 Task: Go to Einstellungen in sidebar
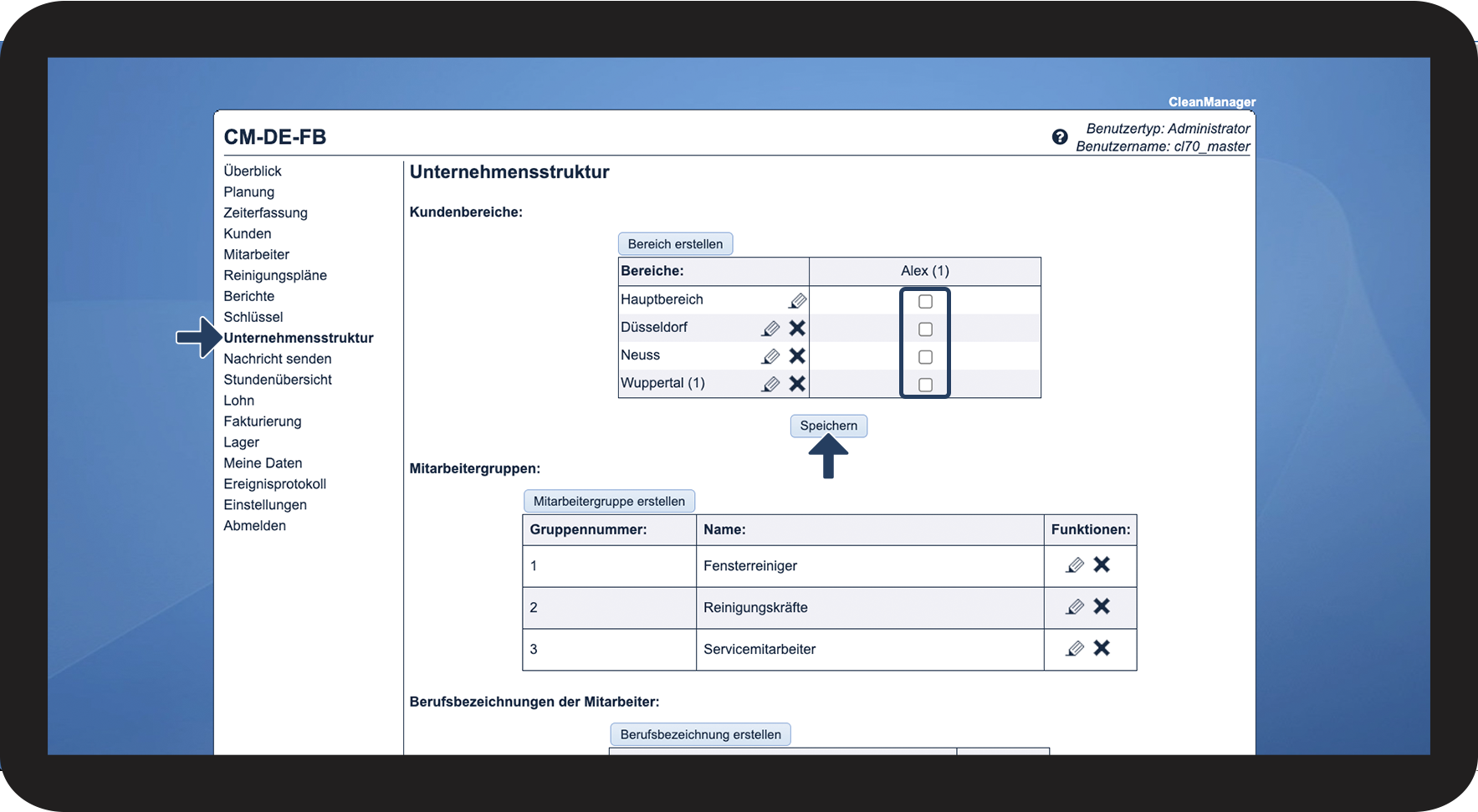click(x=265, y=505)
